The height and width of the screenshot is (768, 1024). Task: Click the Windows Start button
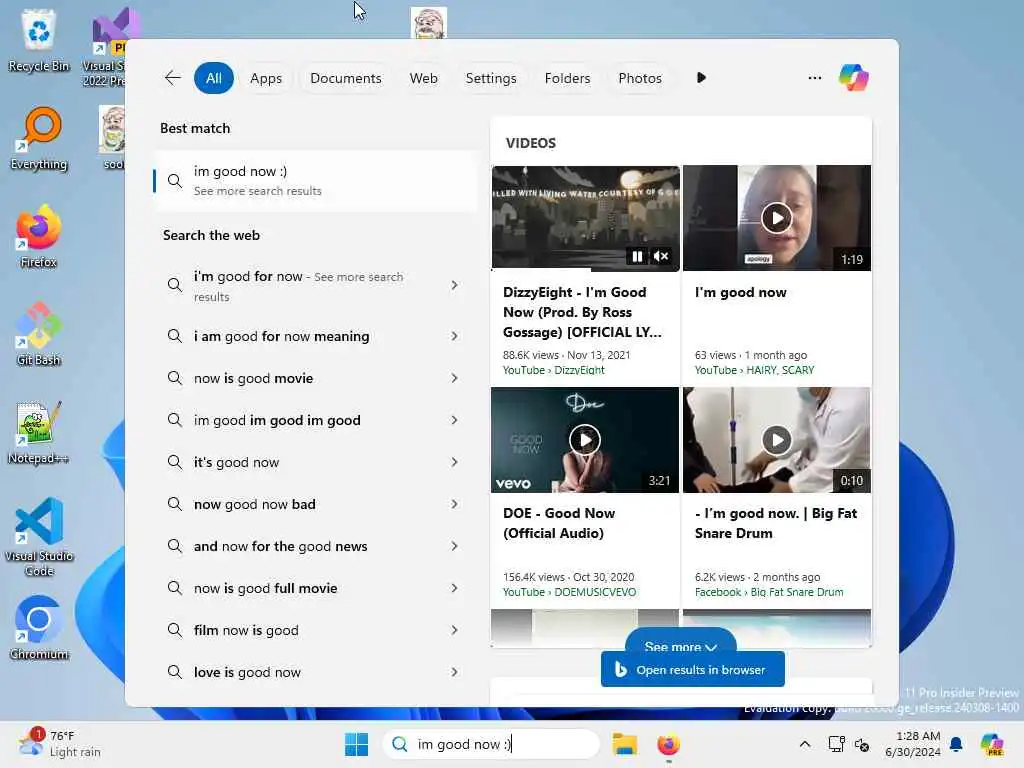(x=356, y=744)
